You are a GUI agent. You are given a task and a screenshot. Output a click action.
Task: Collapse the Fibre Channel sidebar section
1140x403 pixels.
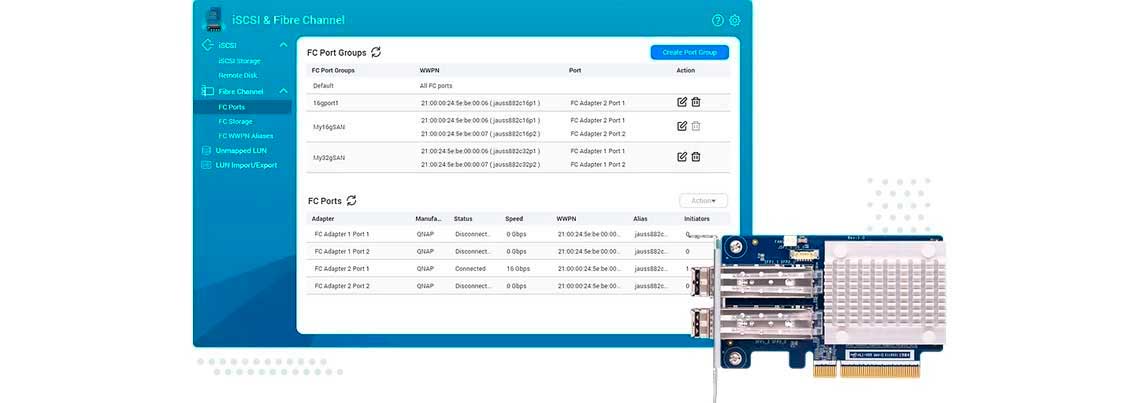point(283,91)
